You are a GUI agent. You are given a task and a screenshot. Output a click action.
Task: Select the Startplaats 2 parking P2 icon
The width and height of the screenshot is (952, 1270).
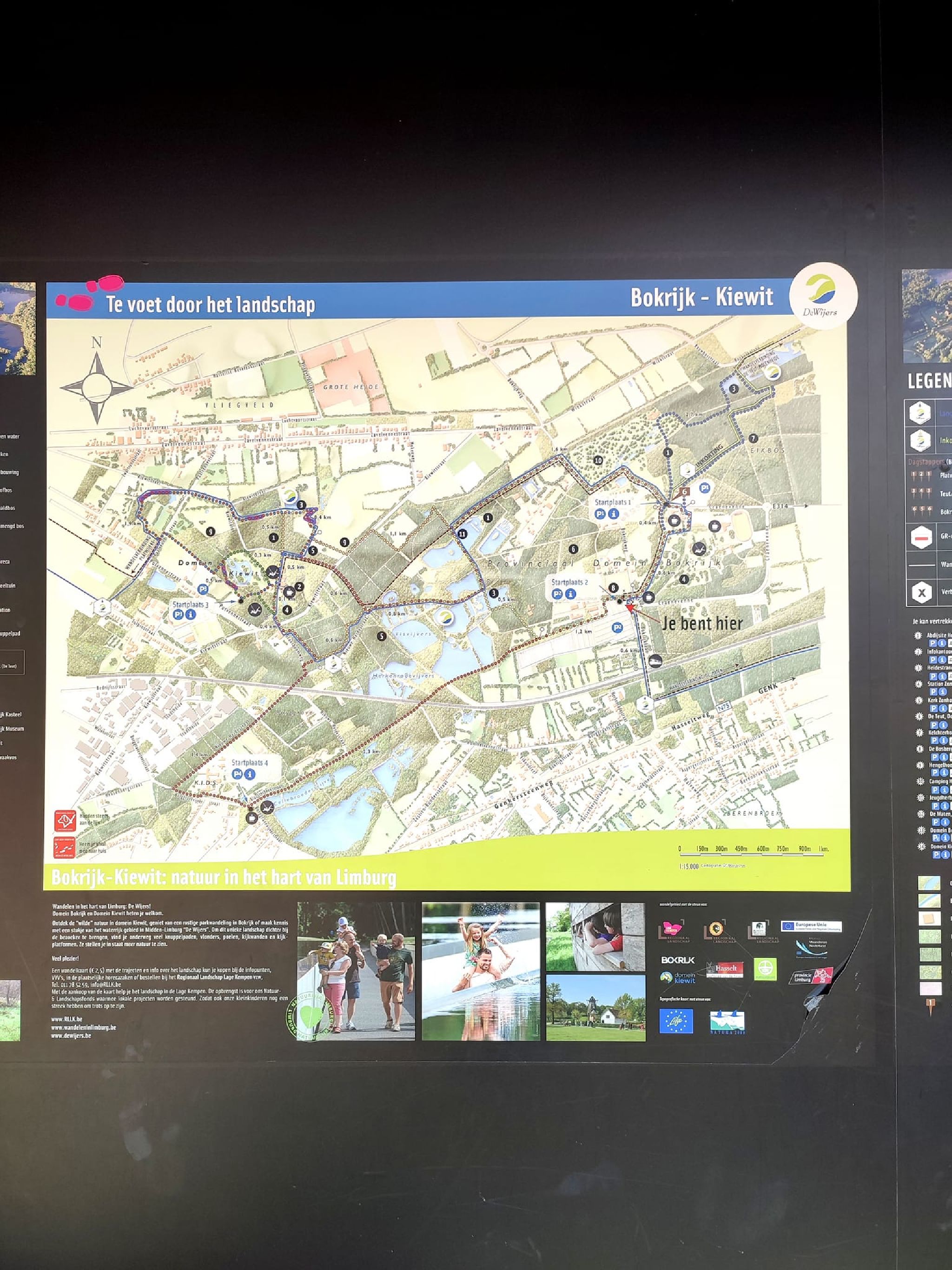pyautogui.click(x=557, y=594)
